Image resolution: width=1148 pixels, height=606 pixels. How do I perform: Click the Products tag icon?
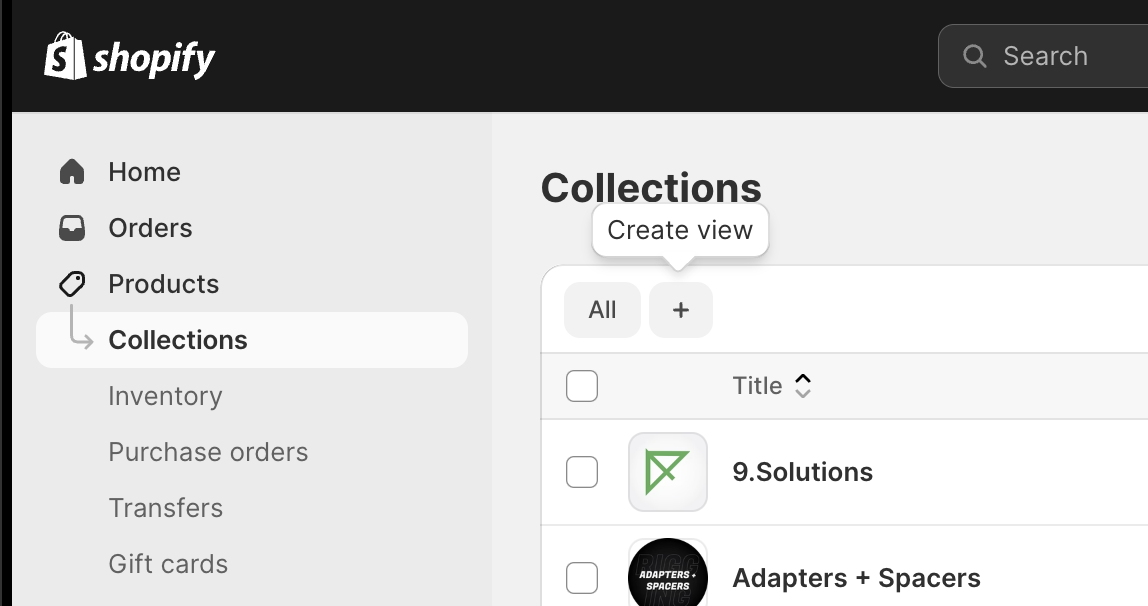[72, 284]
